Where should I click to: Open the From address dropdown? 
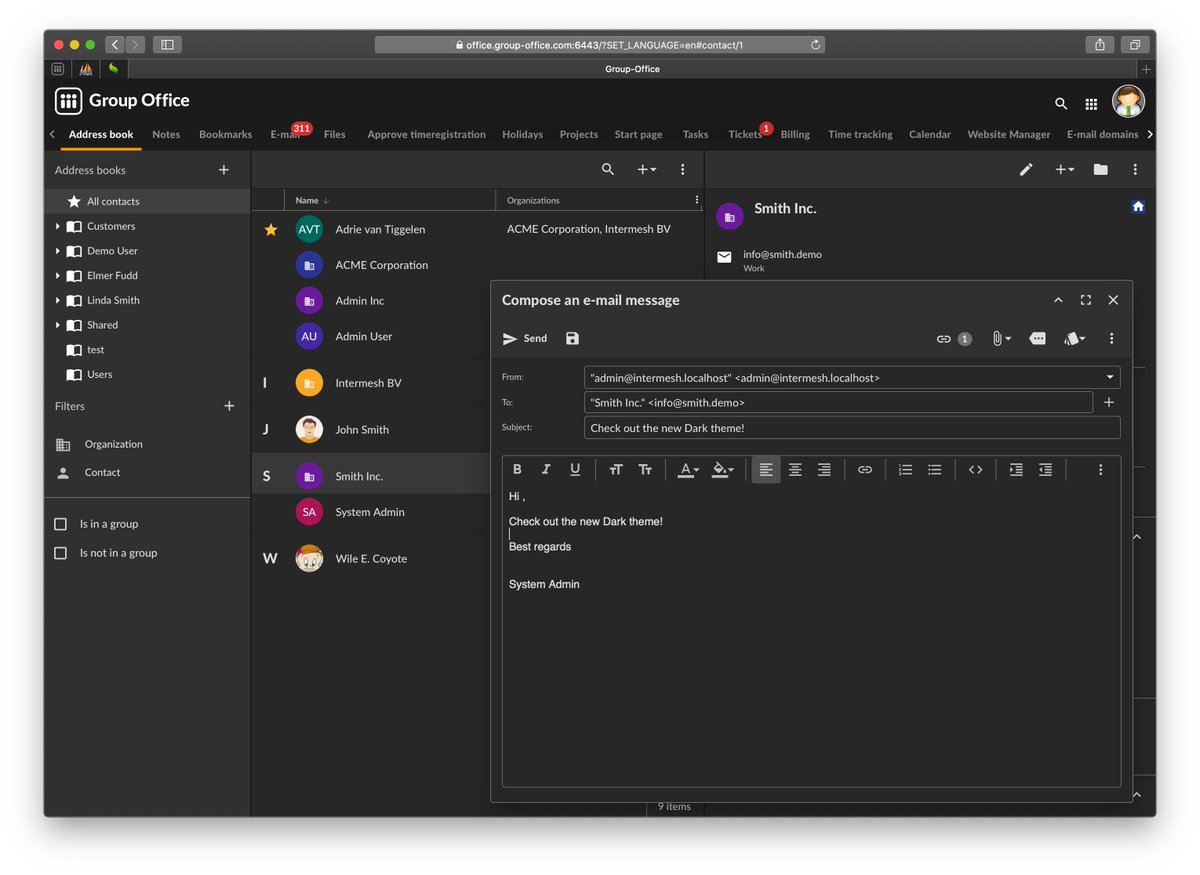click(x=1109, y=378)
